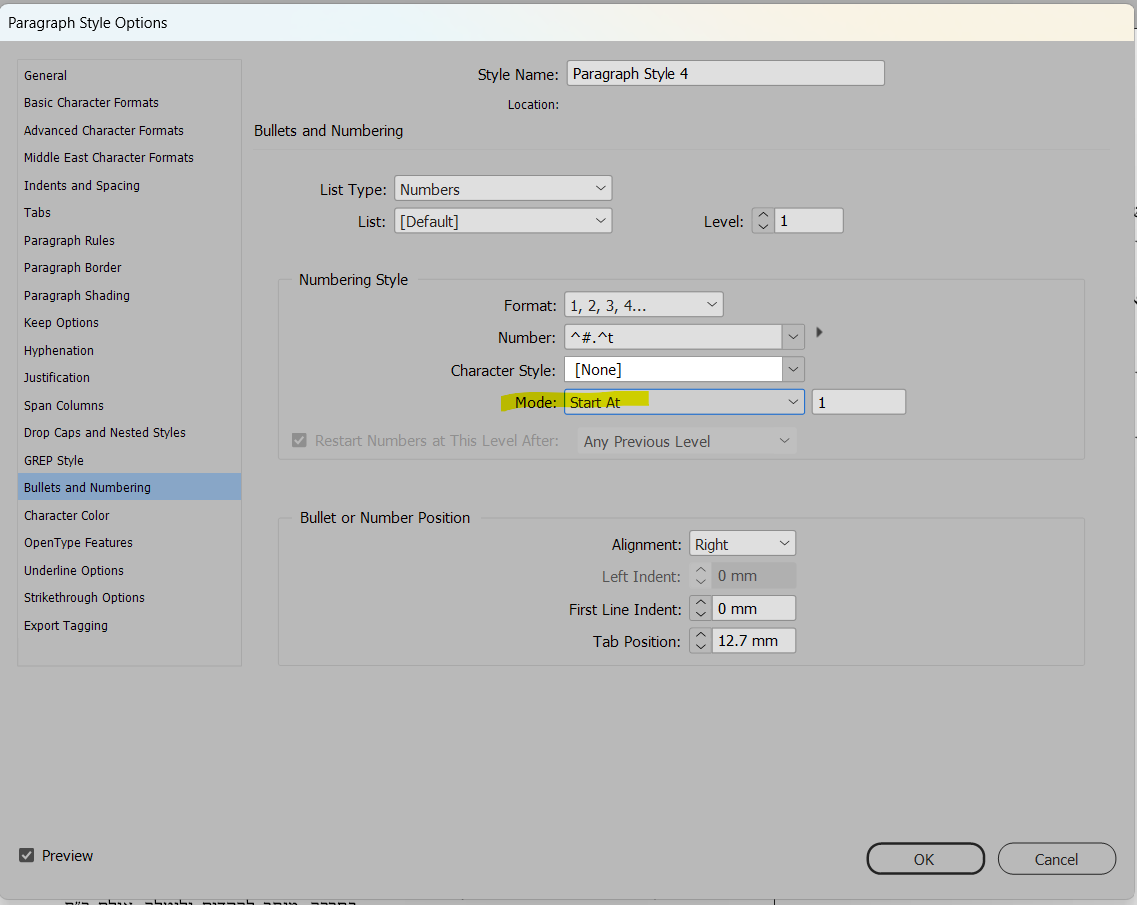Increase First Line Indent with up arrow

coord(700,603)
